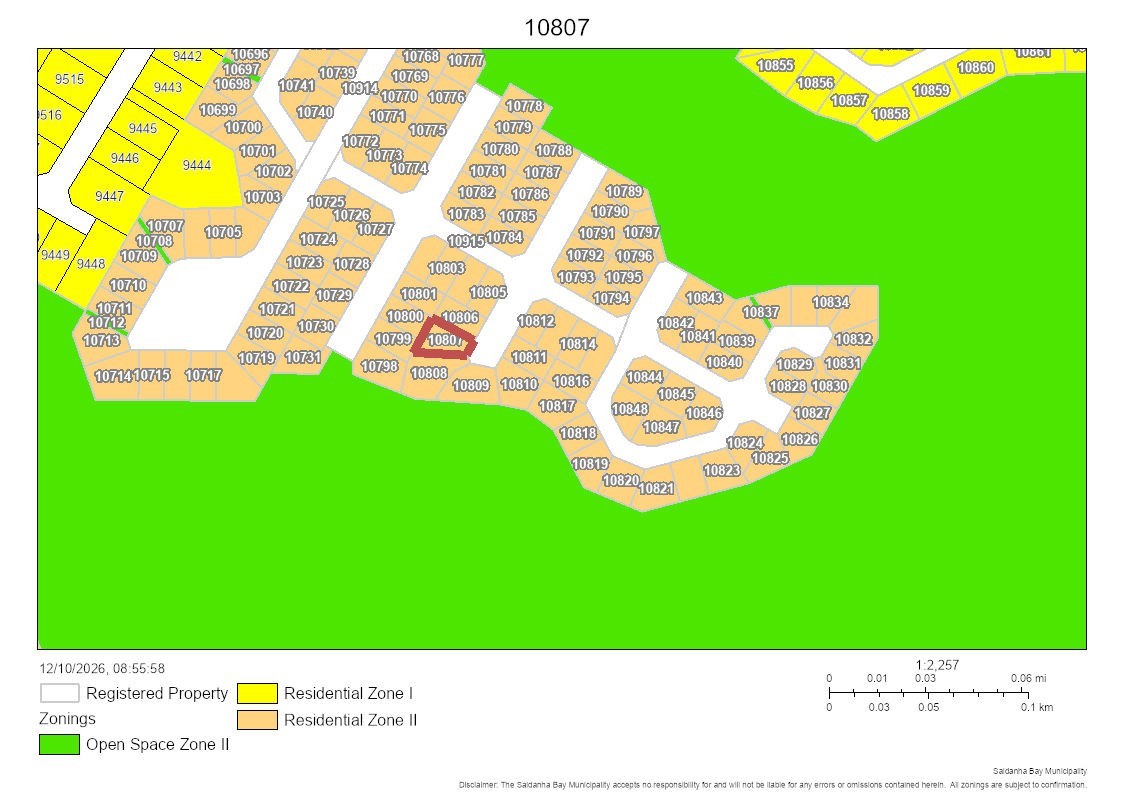Select parcel label 10778
The height and width of the screenshot is (794, 1123).
pos(524,106)
